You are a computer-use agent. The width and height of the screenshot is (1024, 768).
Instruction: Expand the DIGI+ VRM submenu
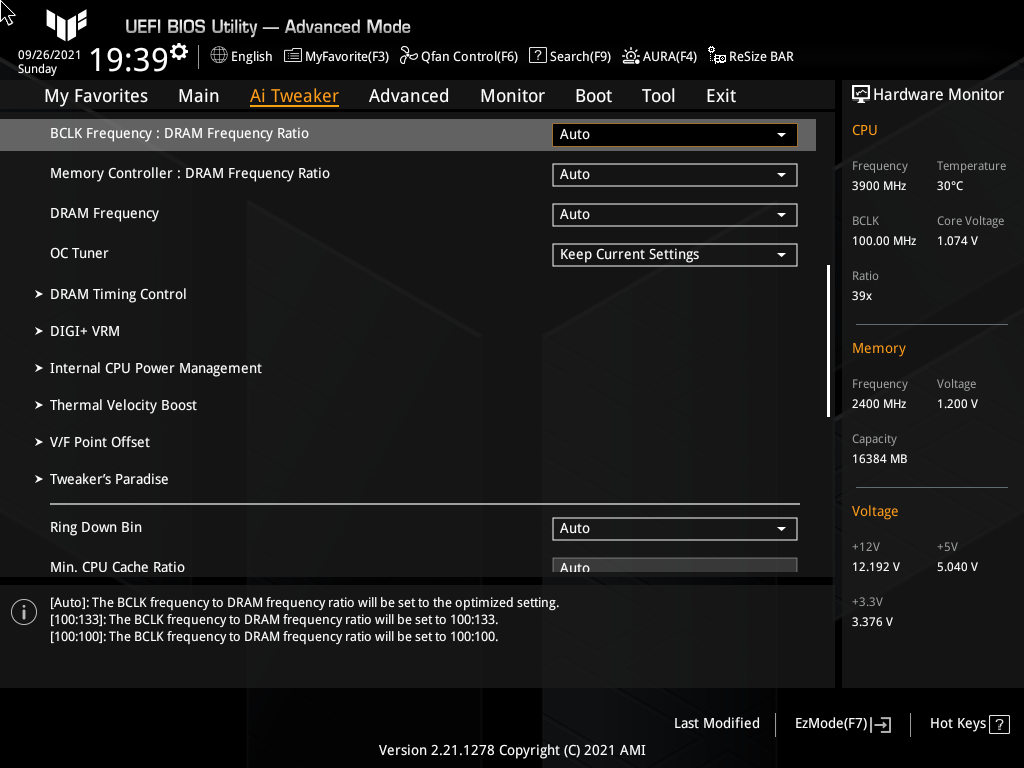click(x=85, y=331)
